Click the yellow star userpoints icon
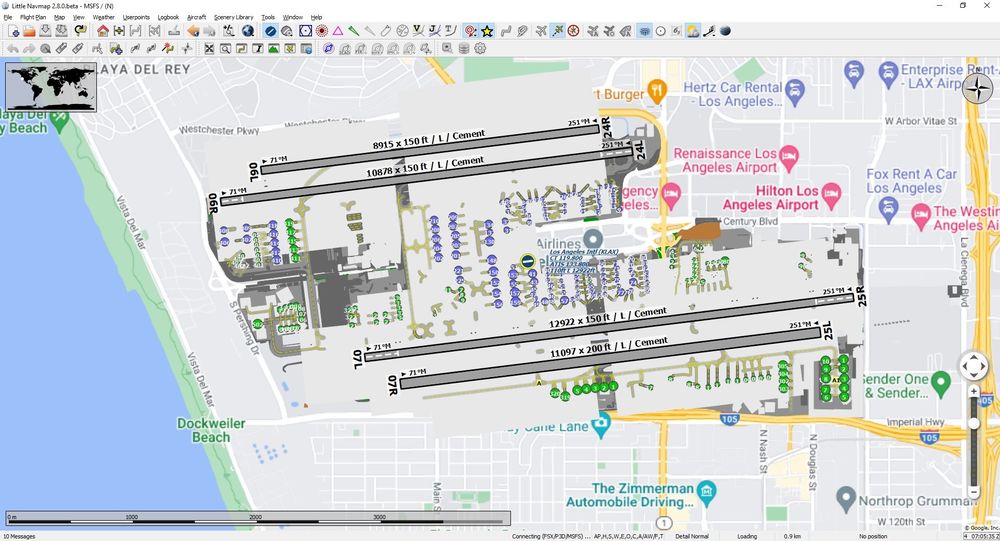The image size is (1000, 541). tap(487, 31)
